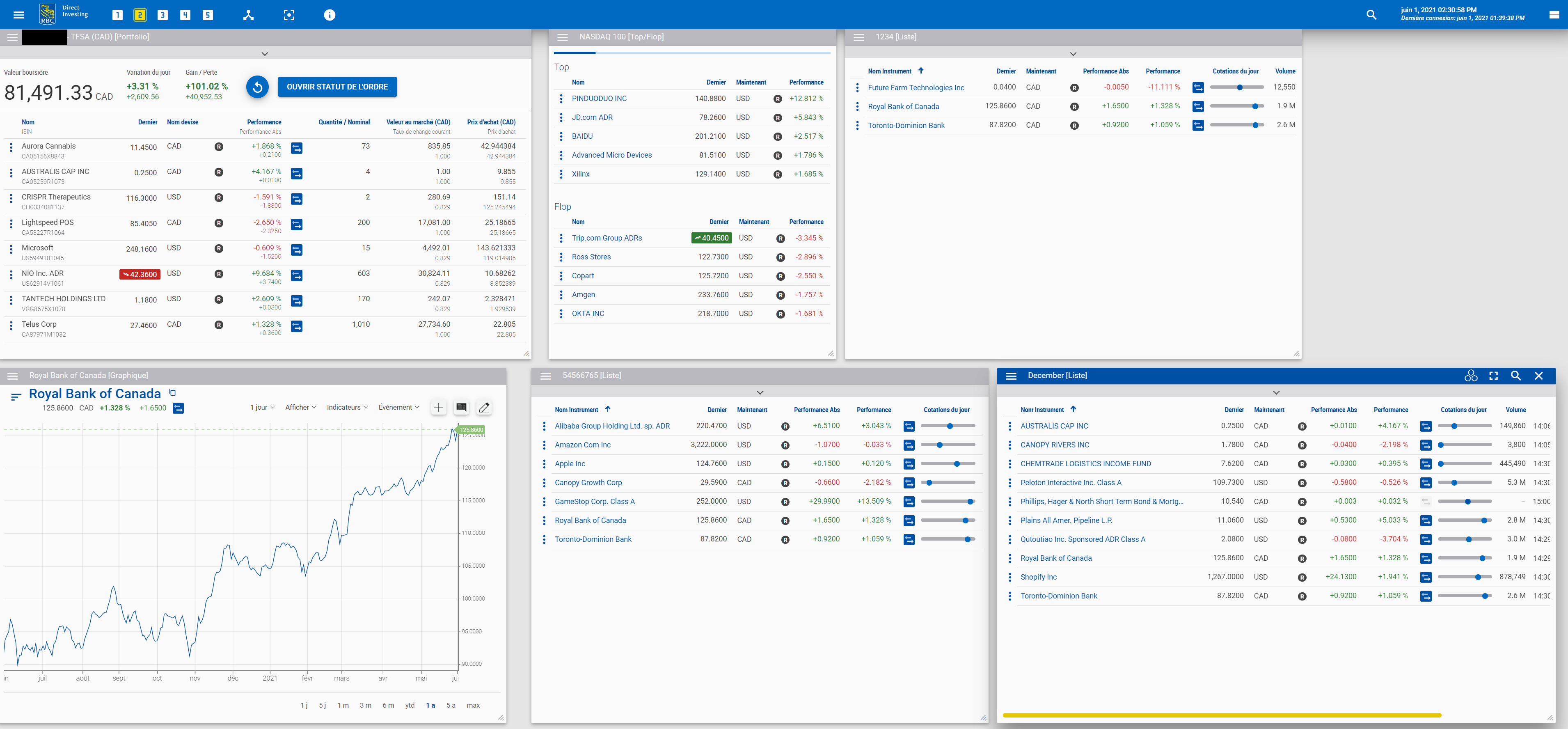Open Advanced Micro Devices link
The height and width of the screenshot is (729, 1568).
(x=611, y=155)
